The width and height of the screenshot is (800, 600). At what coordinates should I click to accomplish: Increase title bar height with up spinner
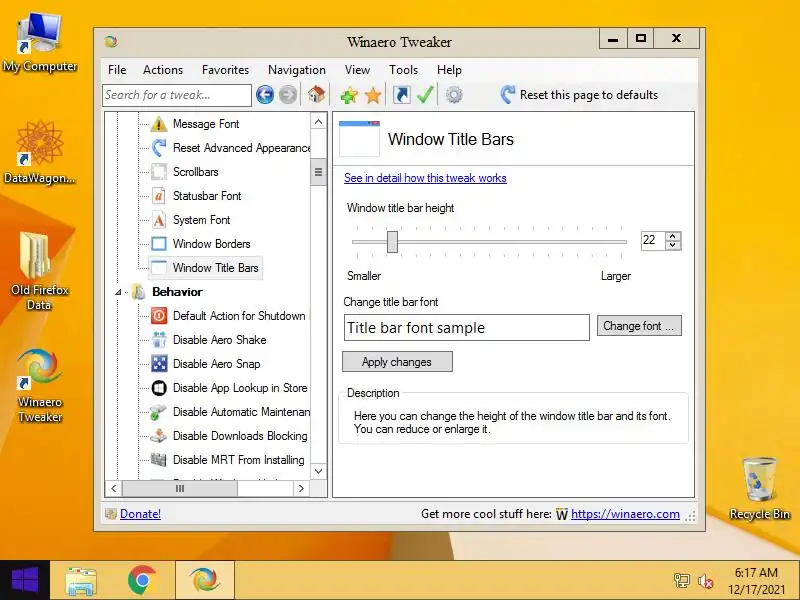(x=673, y=236)
